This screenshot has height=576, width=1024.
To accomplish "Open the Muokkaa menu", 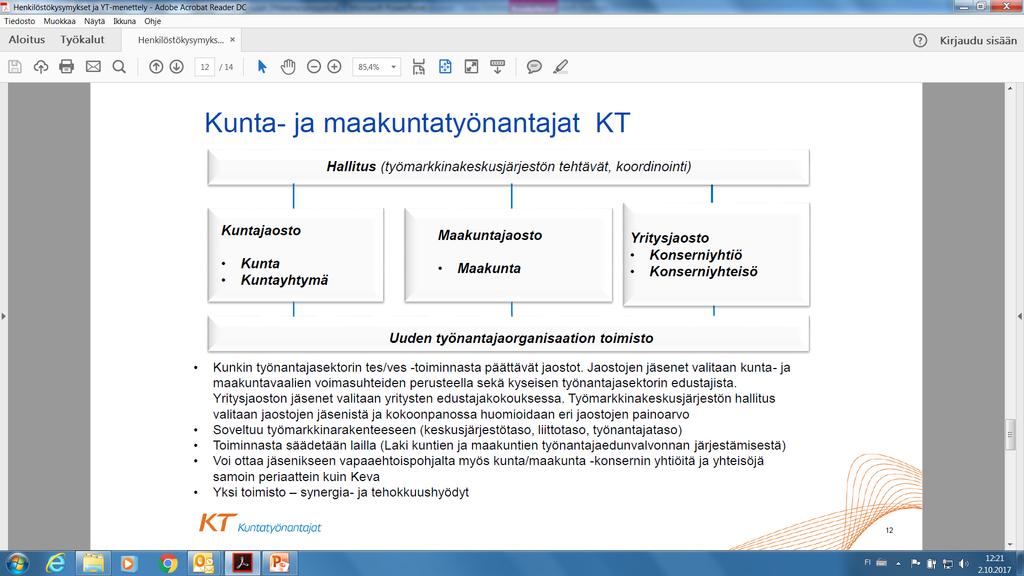I will tap(59, 21).
